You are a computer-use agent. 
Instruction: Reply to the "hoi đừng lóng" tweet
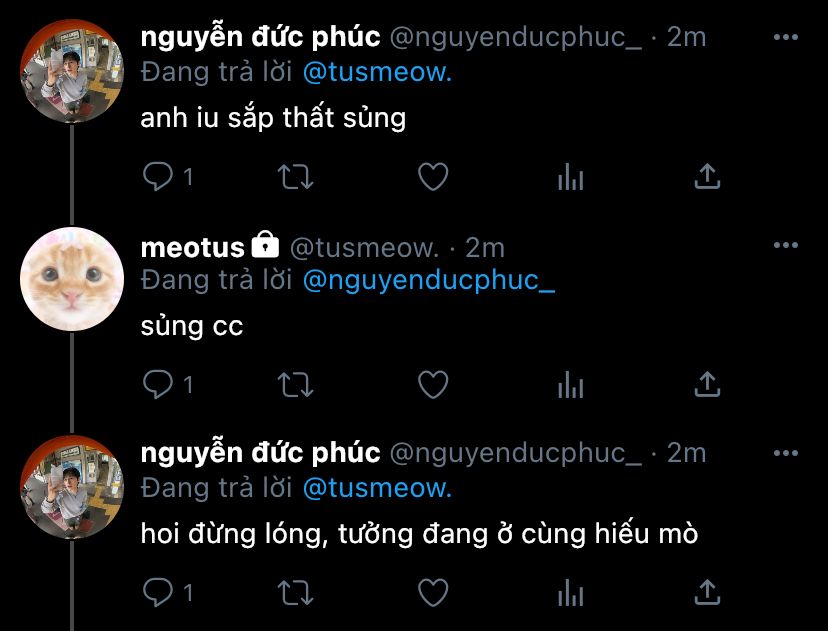(158, 593)
